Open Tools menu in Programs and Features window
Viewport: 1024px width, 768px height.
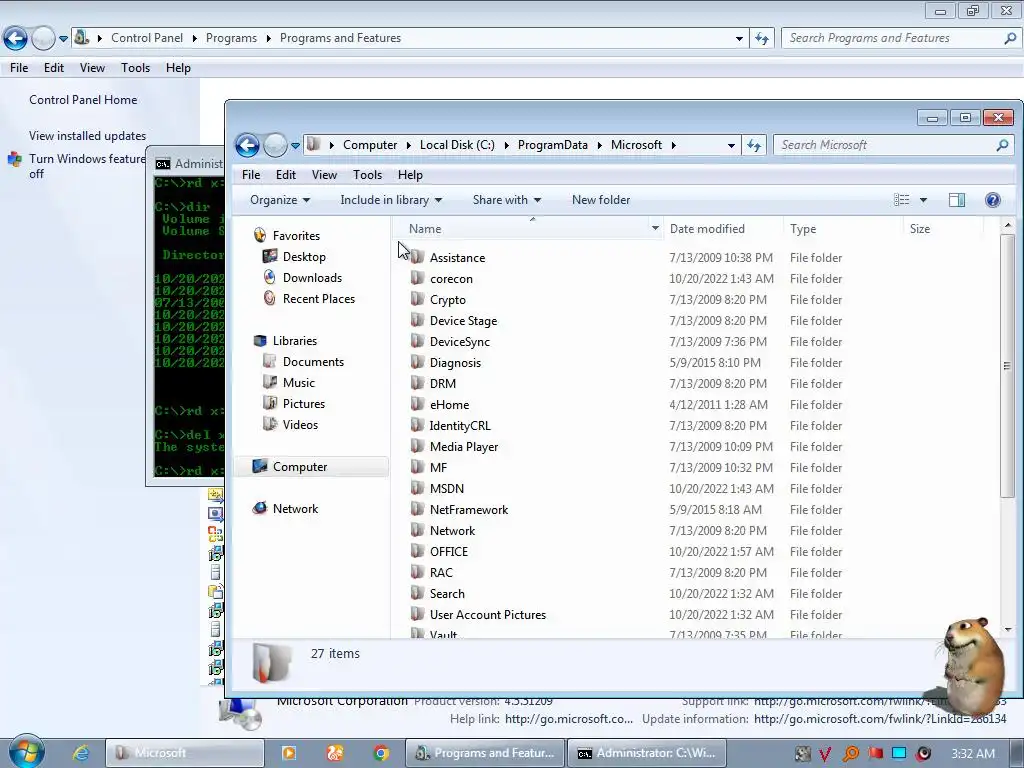click(135, 68)
